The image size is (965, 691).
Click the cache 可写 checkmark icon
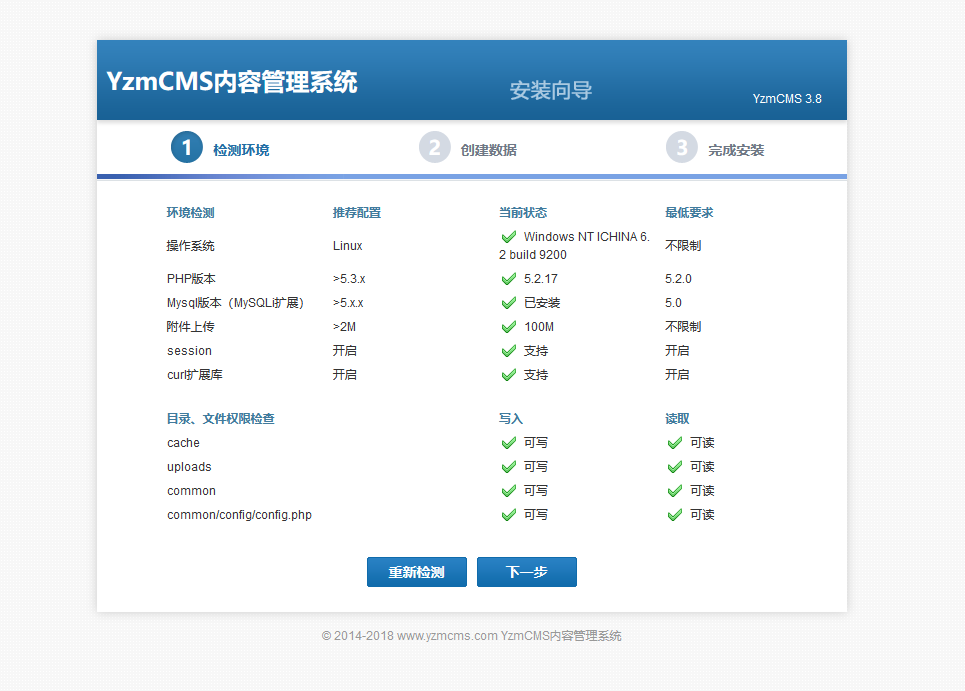[x=509, y=443]
